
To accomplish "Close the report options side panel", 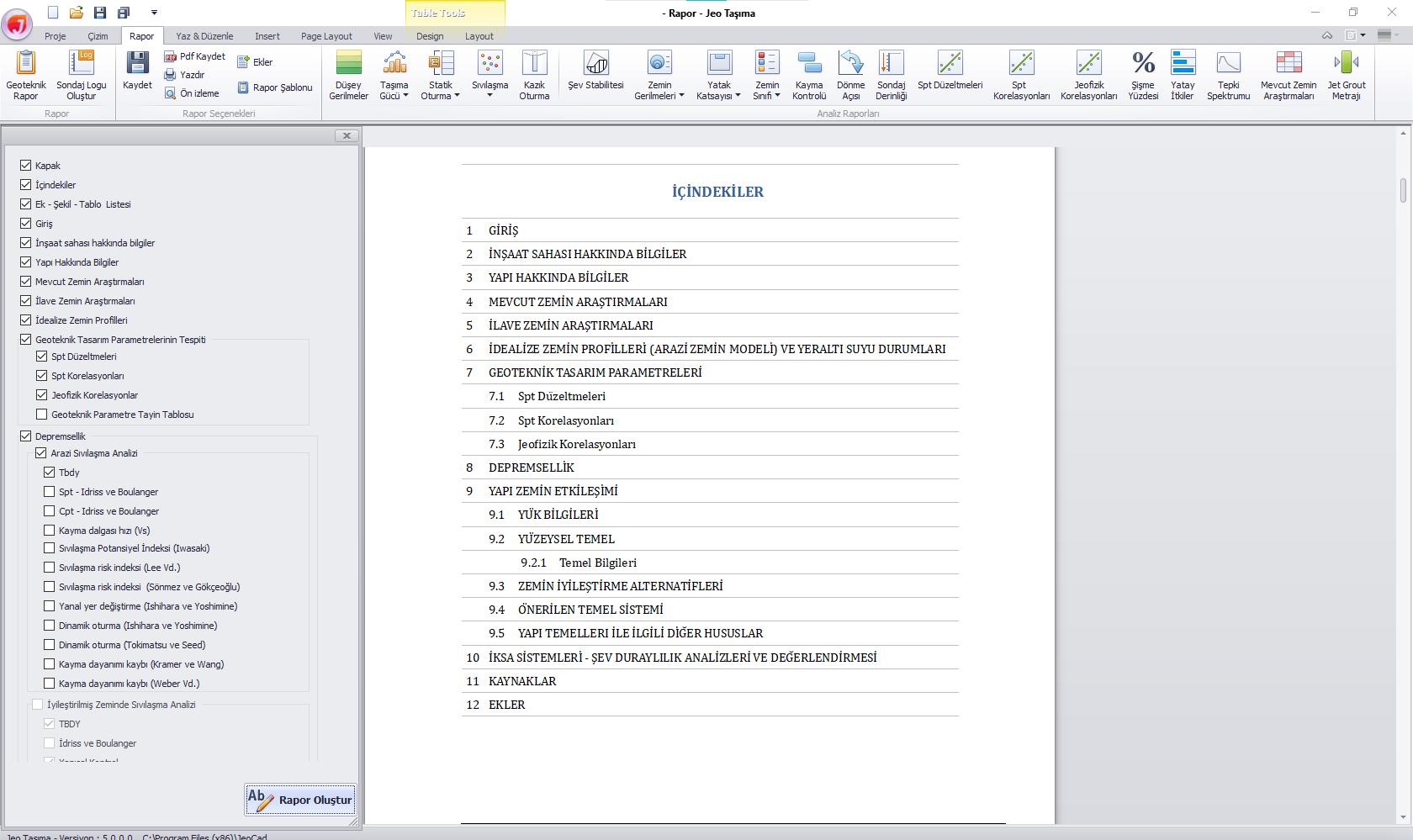I will tap(347, 135).
